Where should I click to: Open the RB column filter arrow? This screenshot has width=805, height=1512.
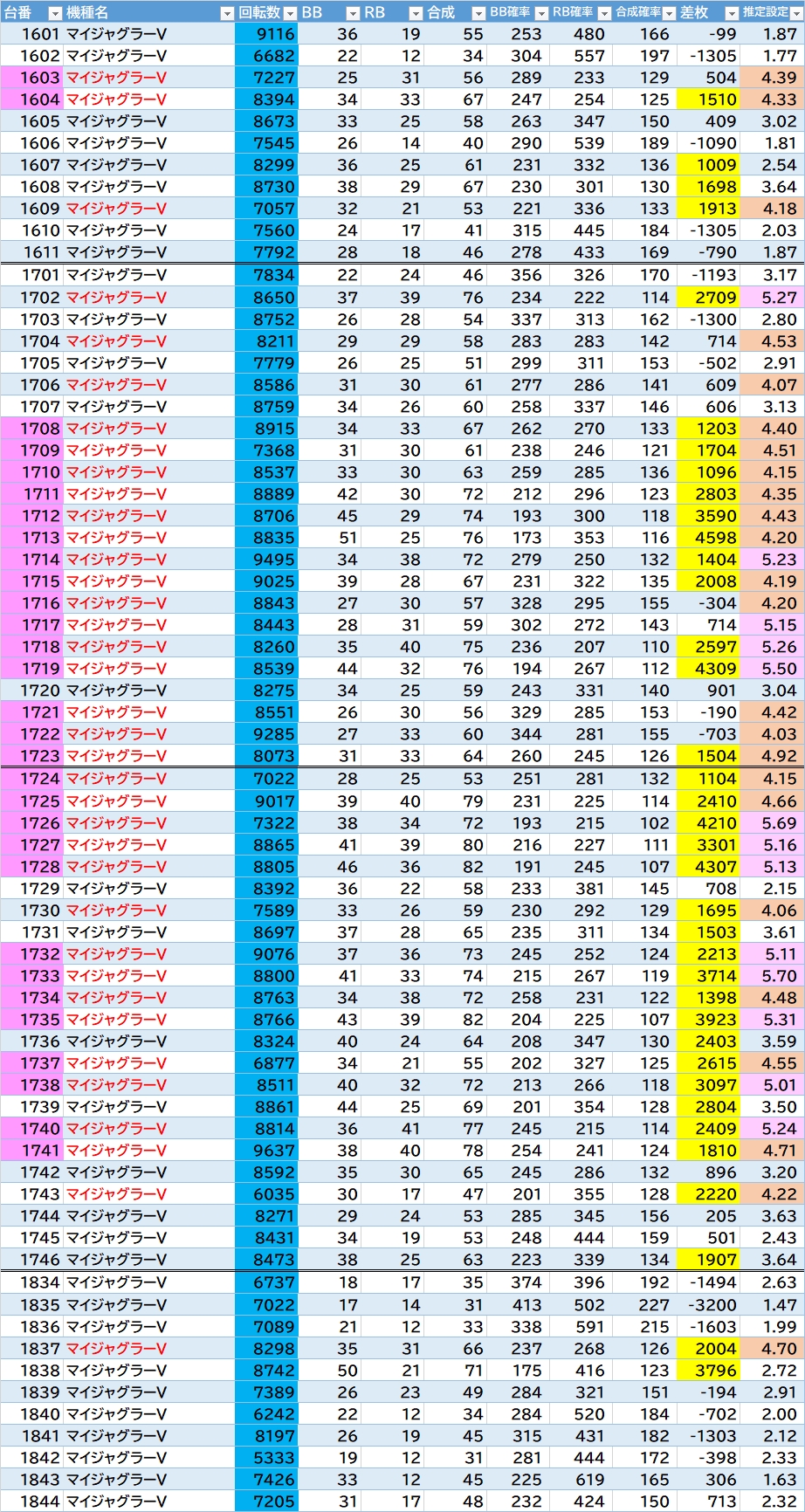pos(416,13)
